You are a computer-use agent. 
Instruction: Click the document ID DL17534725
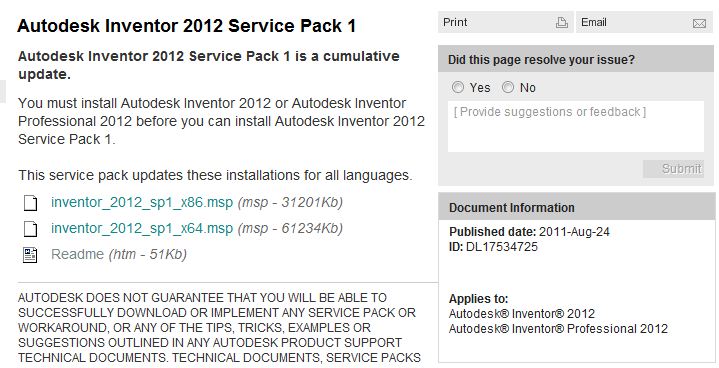(x=502, y=247)
